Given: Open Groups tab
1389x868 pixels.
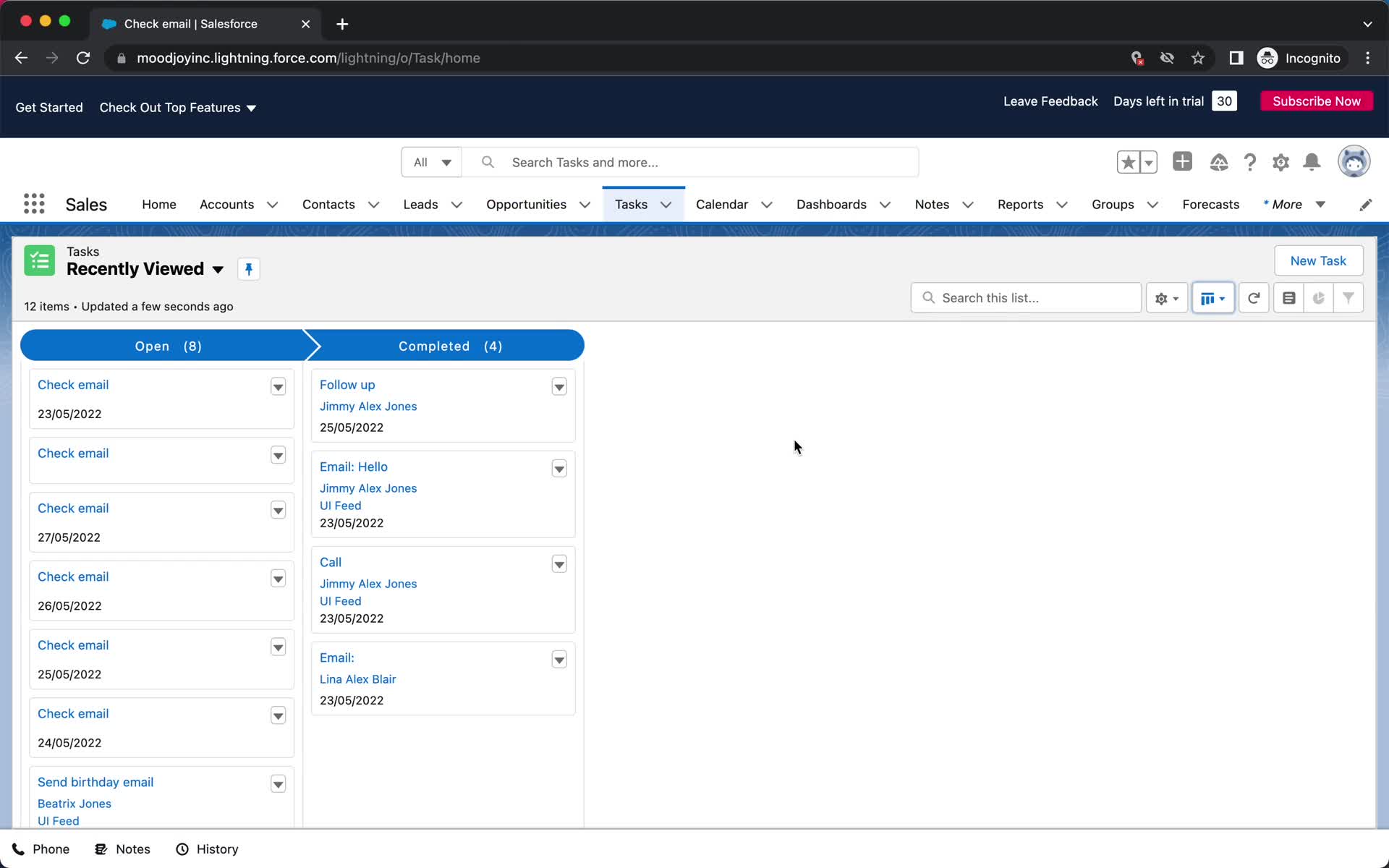Looking at the screenshot, I should point(1113,205).
